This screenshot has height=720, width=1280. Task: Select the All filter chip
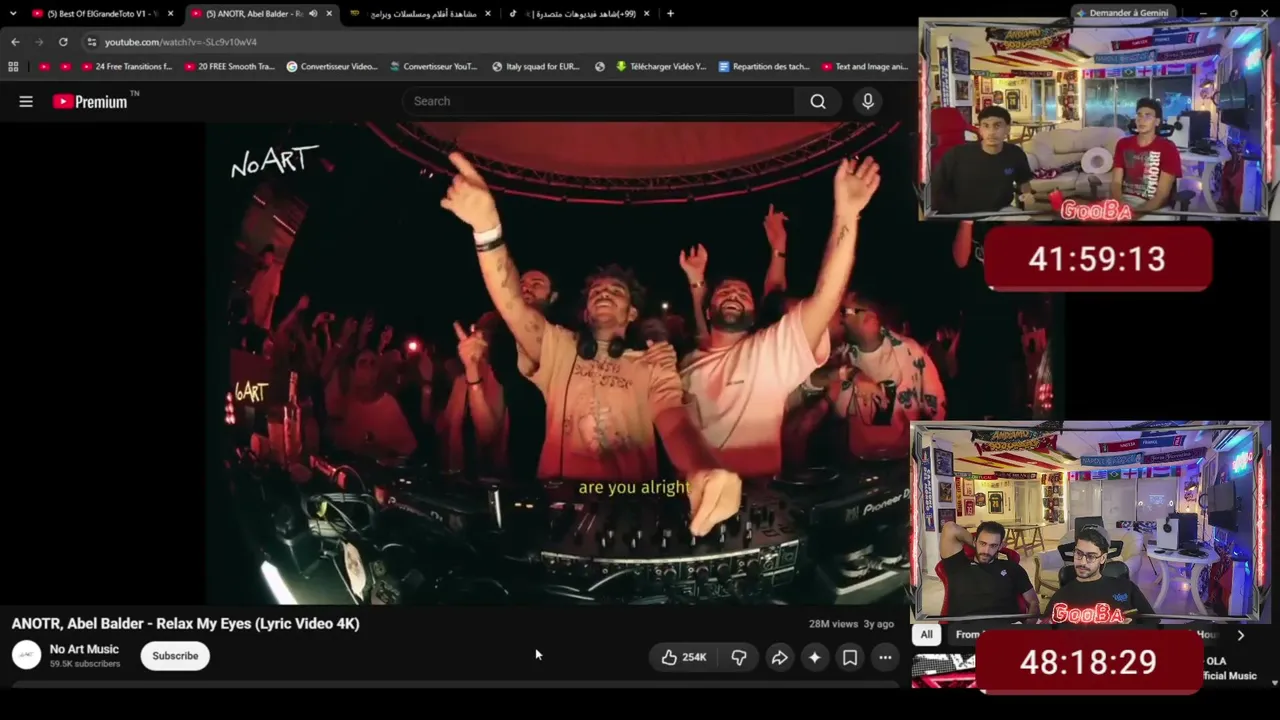[x=927, y=634]
